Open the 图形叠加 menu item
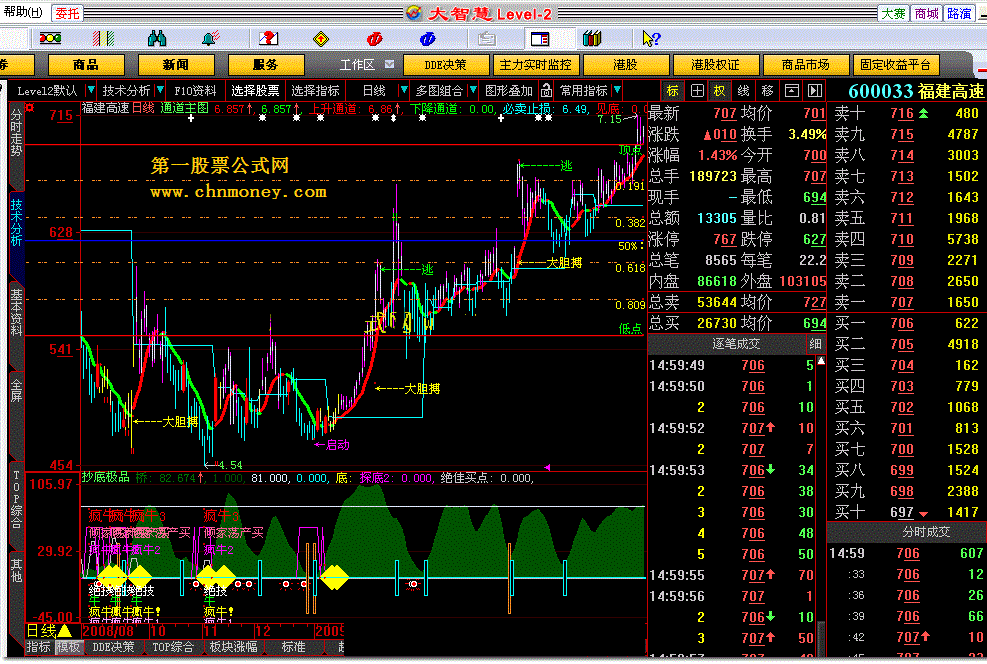The width and height of the screenshot is (987, 664). pyautogui.click(x=509, y=91)
